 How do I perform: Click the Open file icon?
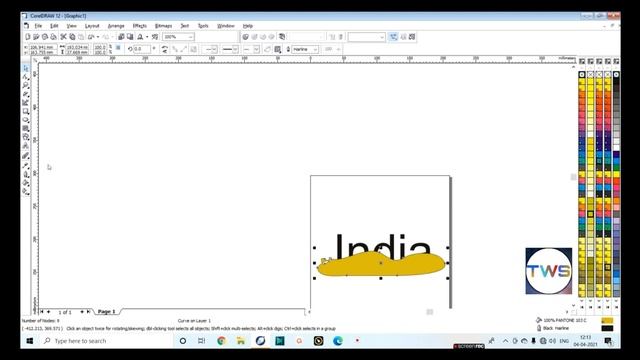pyautogui.click(x=36, y=37)
